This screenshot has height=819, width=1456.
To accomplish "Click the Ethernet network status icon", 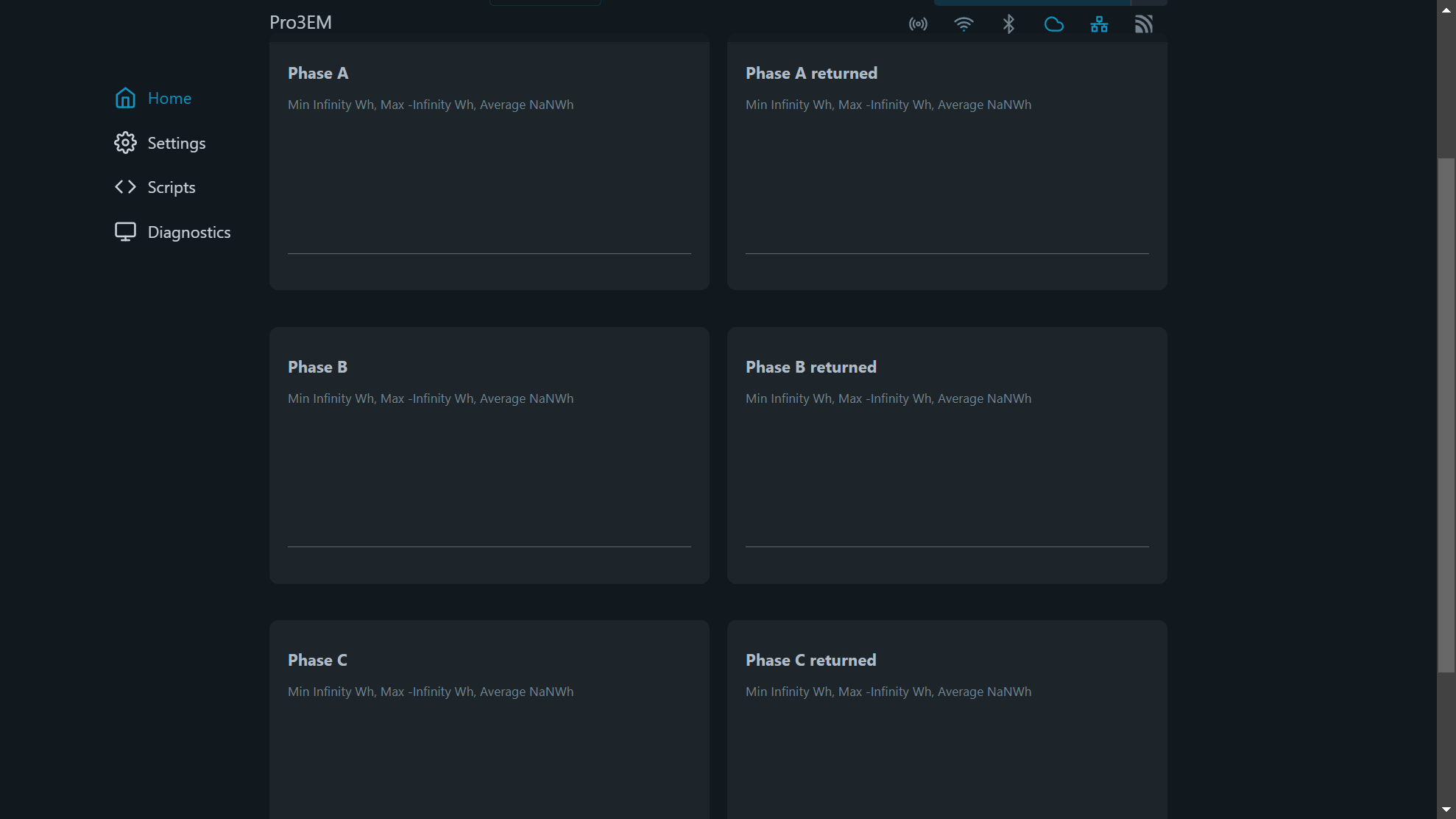I will tap(1099, 24).
